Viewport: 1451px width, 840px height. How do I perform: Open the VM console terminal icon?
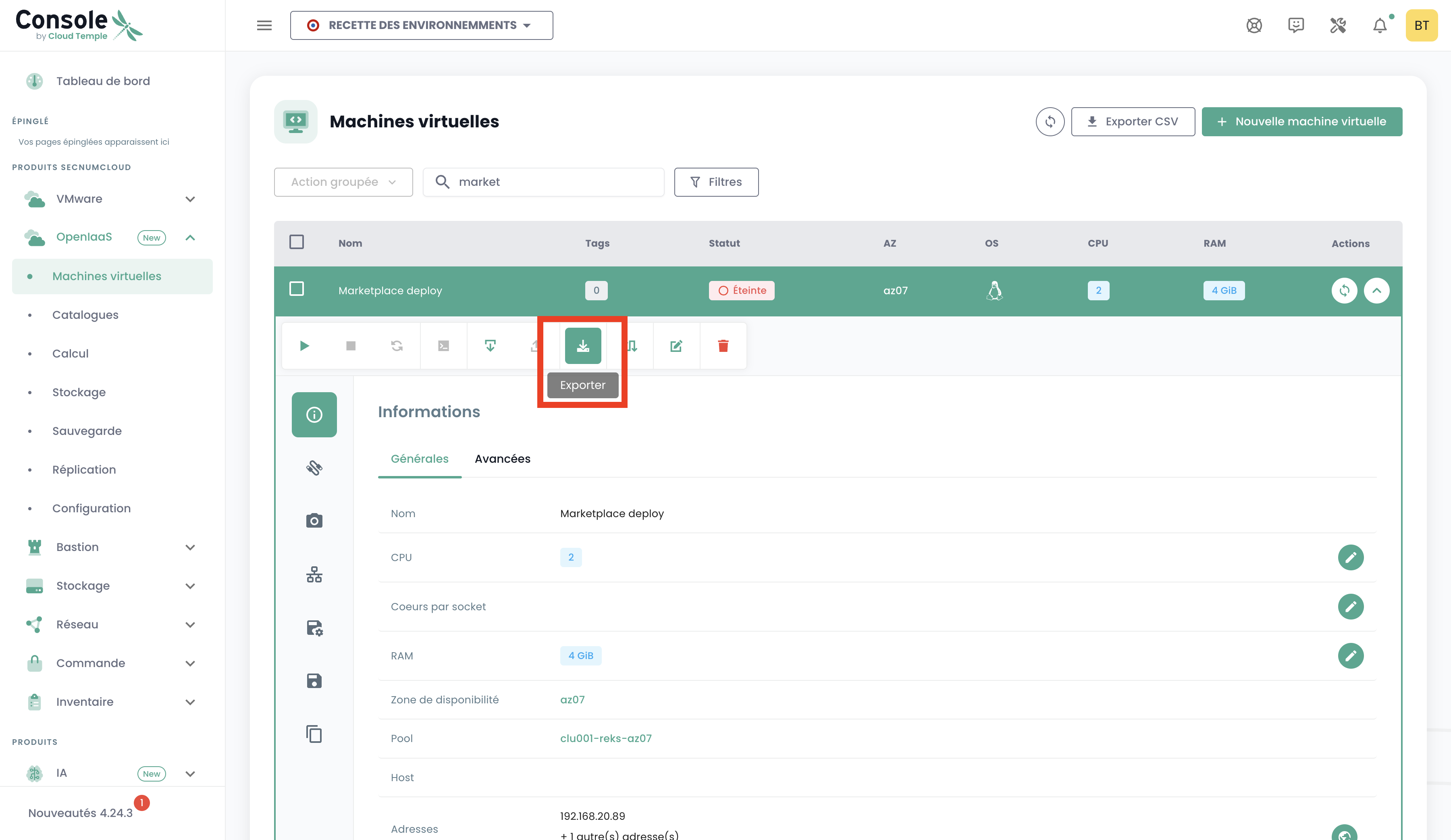pyautogui.click(x=443, y=345)
